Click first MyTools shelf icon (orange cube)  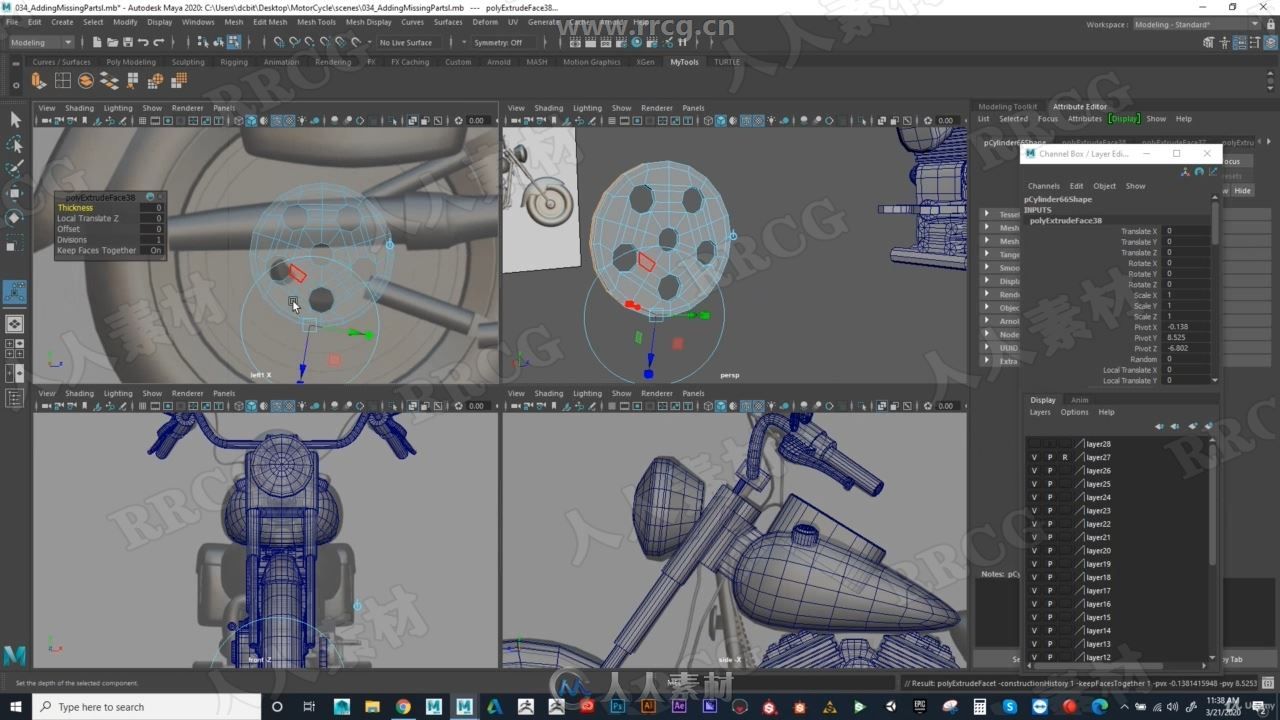(x=40, y=81)
